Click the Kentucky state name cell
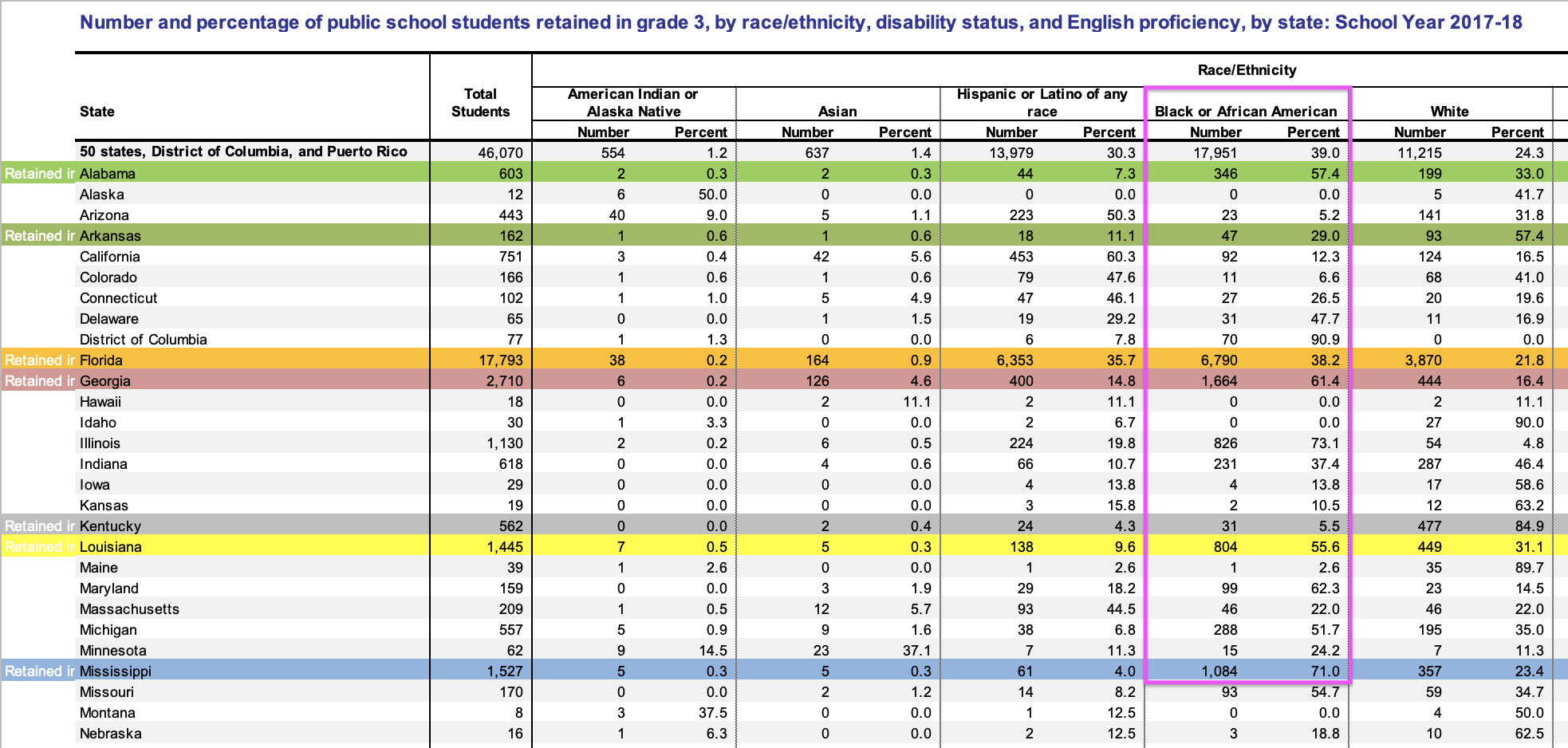Viewport: 1568px width, 748px height. coord(110,526)
